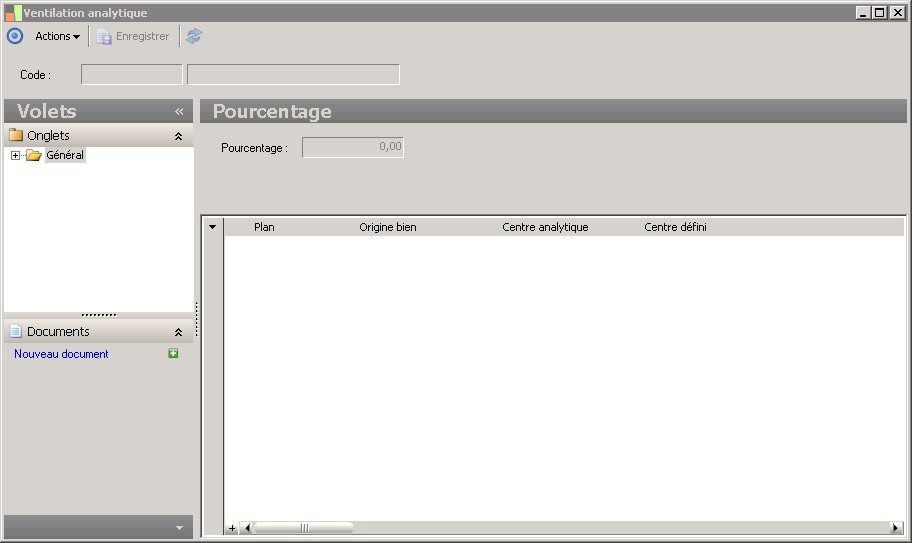Click the wide Code description field
The height and width of the screenshot is (543, 912).
[x=293, y=74]
